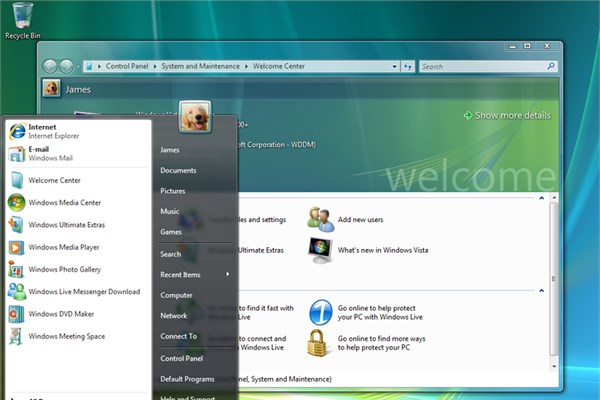The height and width of the screenshot is (400, 600).
Task: Refresh the Welcome Center address bar
Action: [408, 67]
